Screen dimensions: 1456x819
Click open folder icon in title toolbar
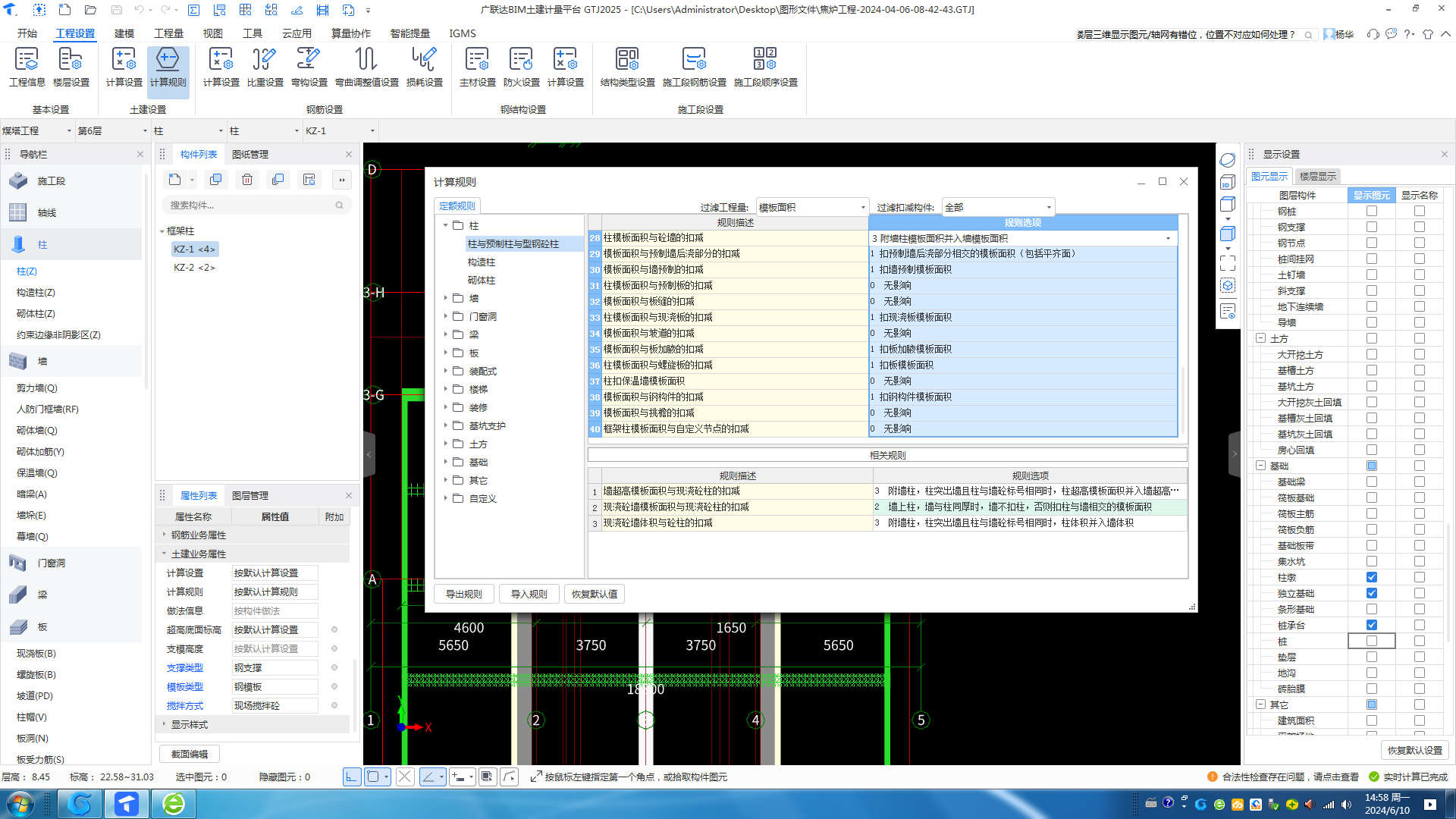coord(90,10)
